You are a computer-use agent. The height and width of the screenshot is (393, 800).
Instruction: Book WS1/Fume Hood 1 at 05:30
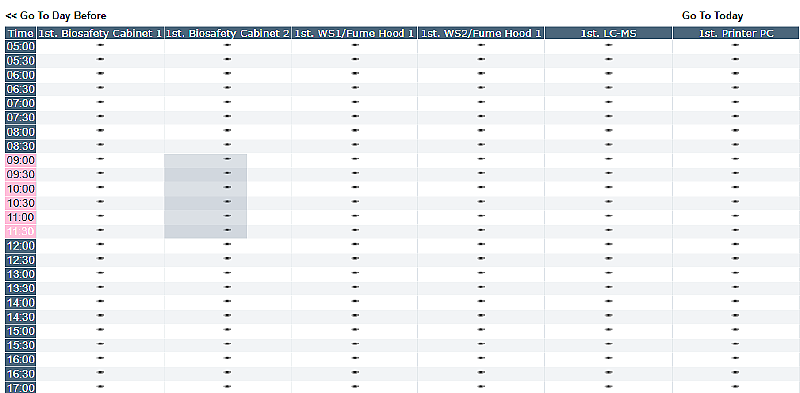coord(355,59)
